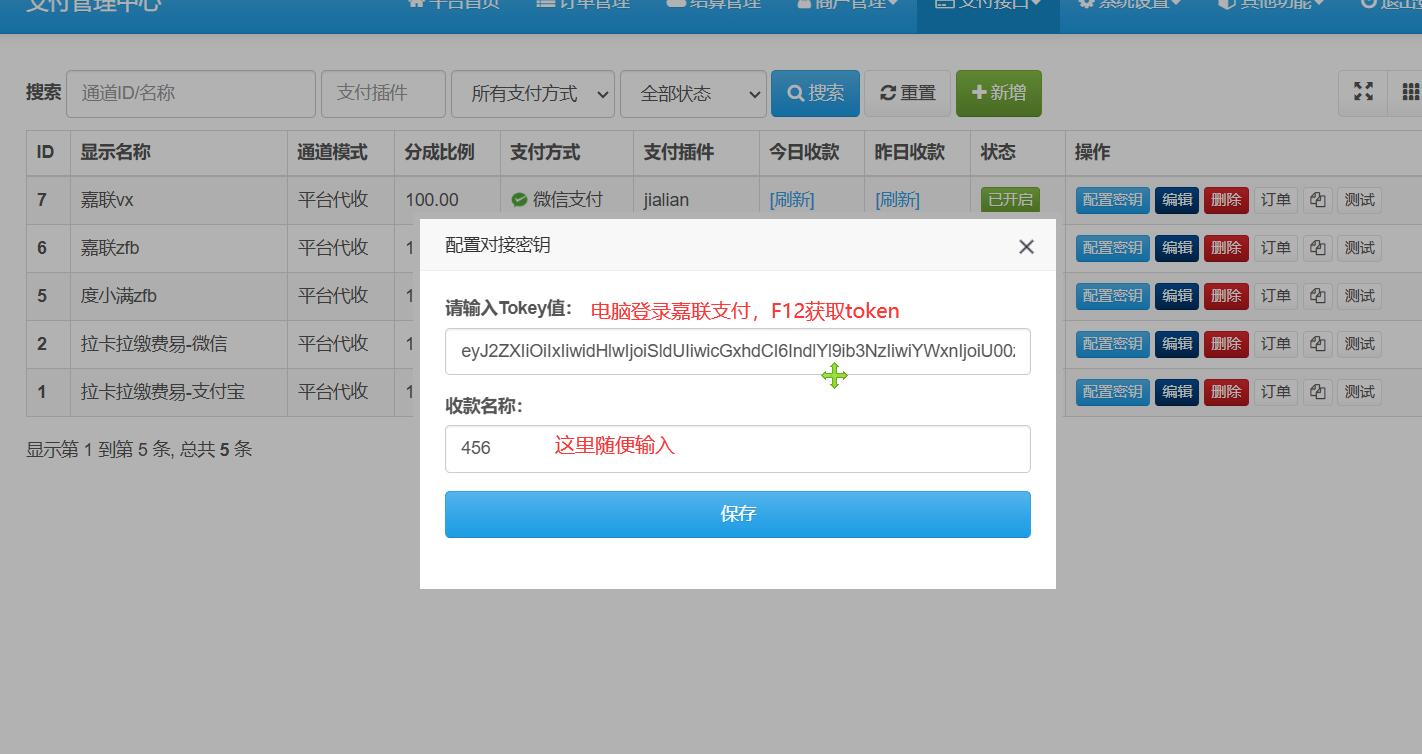The height and width of the screenshot is (754, 1422).
Task: Copy the 度小满zfb channel row
Action: click(1317, 296)
